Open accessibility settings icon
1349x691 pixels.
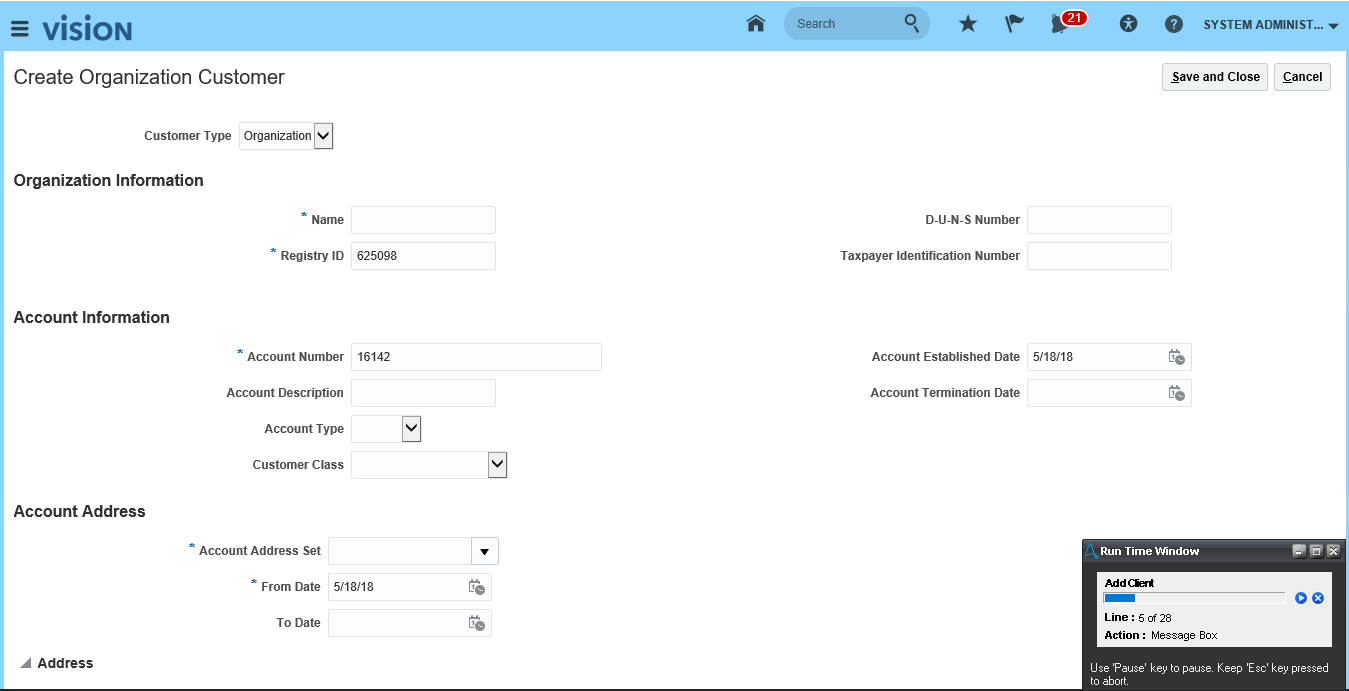click(x=1129, y=24)
